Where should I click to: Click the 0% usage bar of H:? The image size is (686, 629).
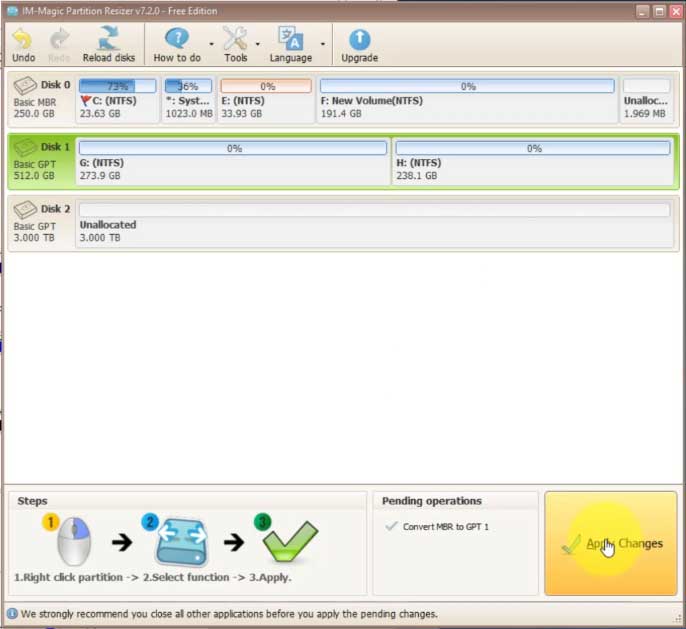533,148
